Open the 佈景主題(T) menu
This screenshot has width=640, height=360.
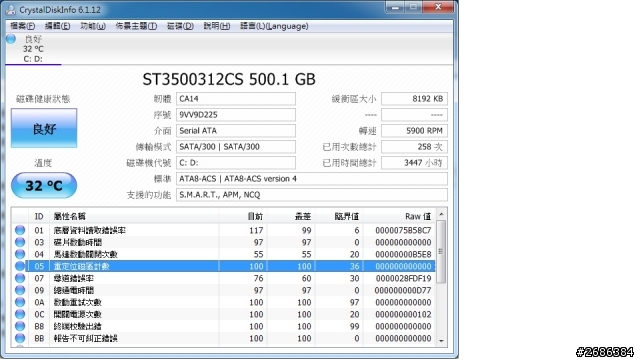click(x=136, y=26)
